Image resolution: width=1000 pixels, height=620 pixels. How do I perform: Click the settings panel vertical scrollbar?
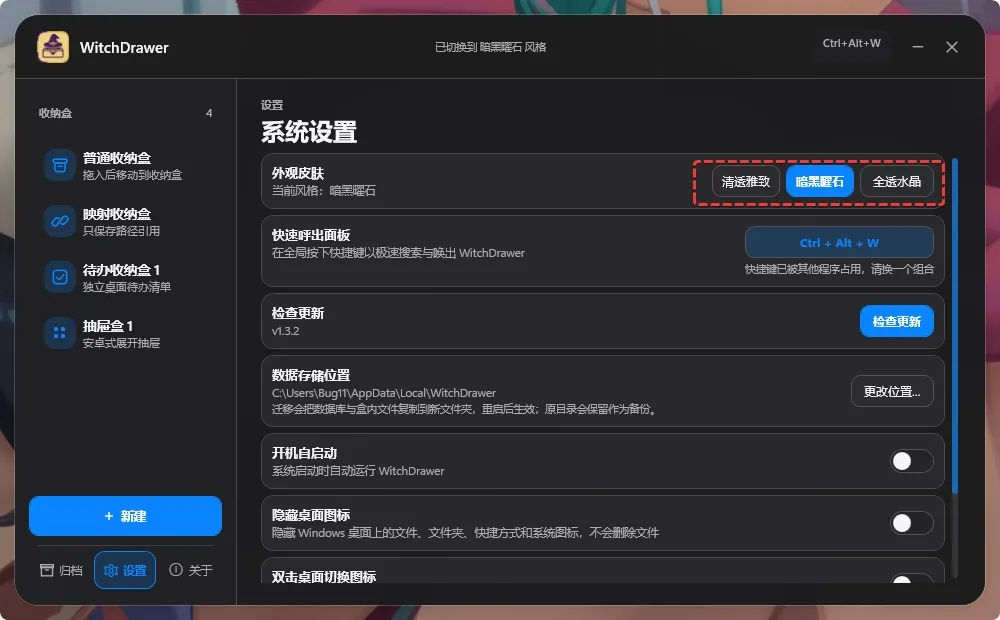[x=955, y=325]
